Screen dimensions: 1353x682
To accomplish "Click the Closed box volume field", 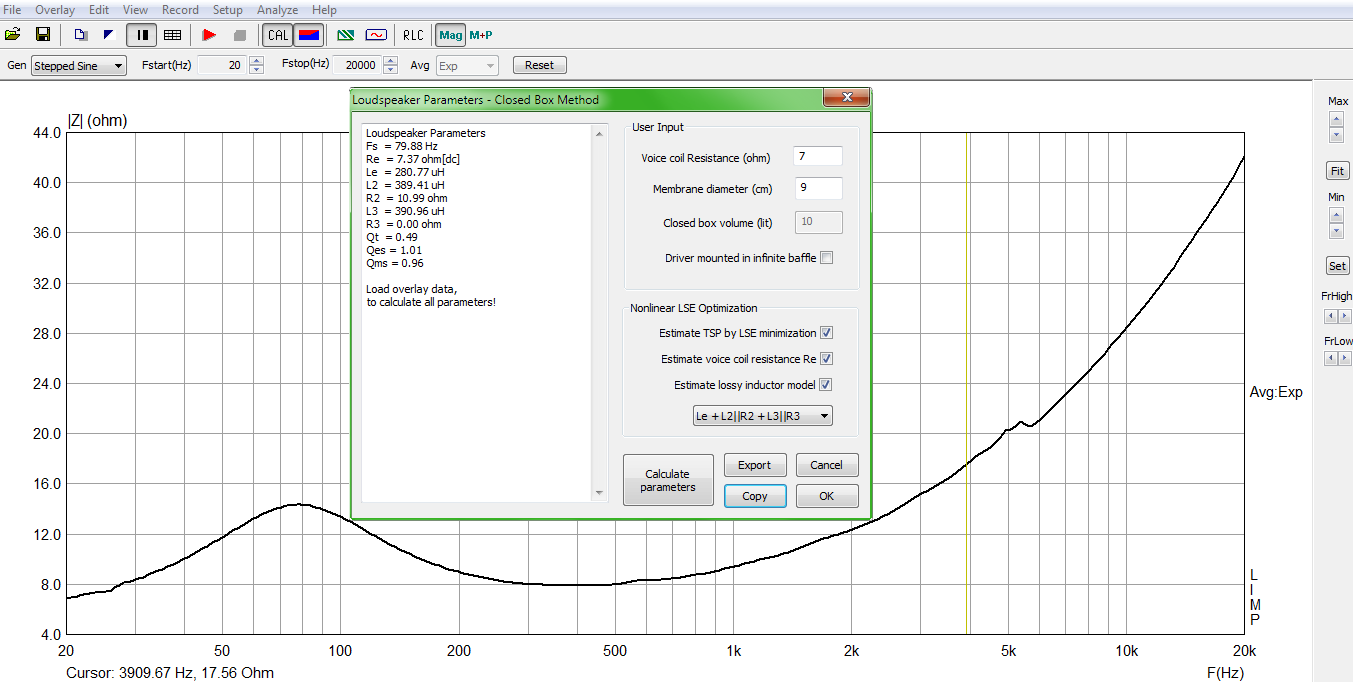I will 818,222.
